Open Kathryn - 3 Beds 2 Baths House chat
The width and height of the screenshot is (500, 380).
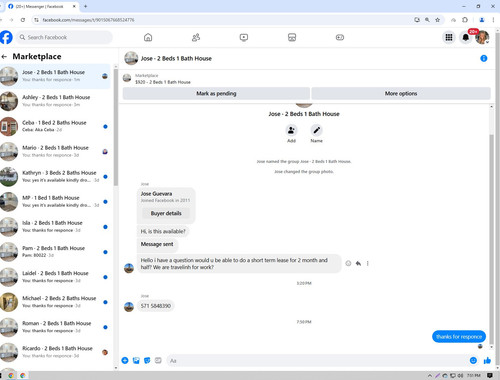point(55,176)
